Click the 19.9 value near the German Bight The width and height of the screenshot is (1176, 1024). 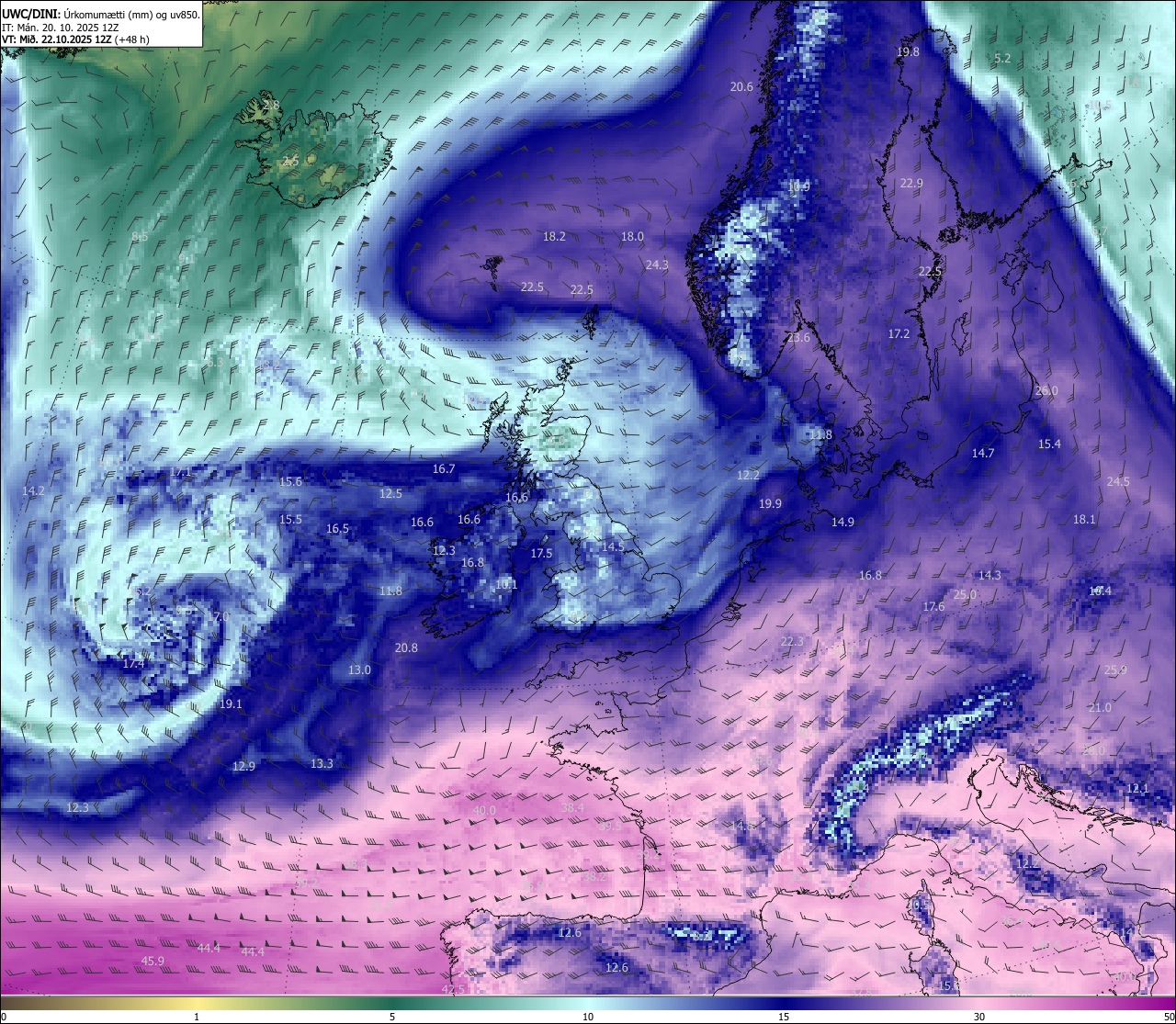pyautogui.click(x=770, y=503)
